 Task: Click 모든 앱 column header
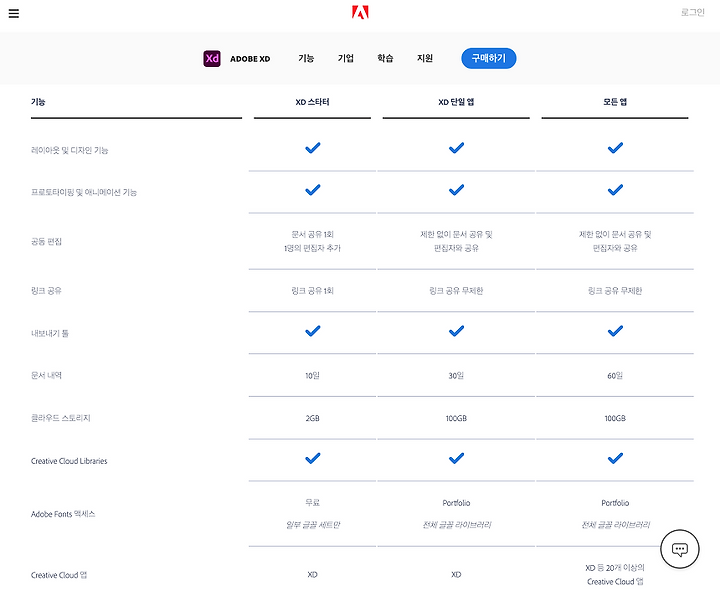(x=615, y=102)
